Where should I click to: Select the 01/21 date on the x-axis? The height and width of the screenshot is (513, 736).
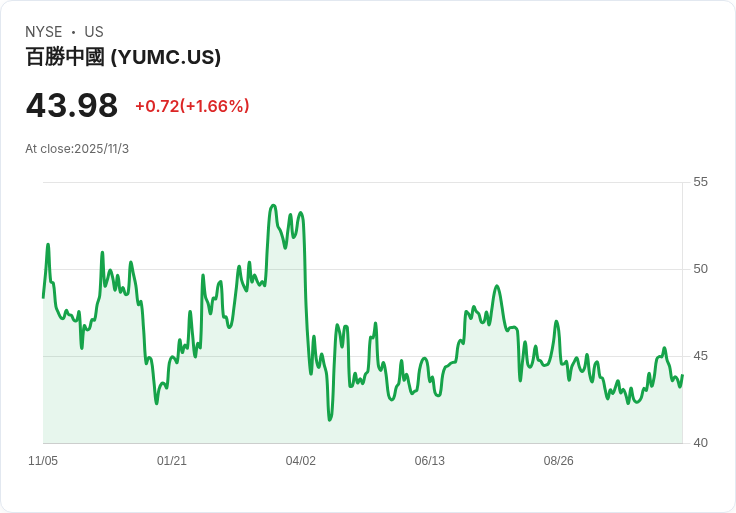[x=172, y=461]
